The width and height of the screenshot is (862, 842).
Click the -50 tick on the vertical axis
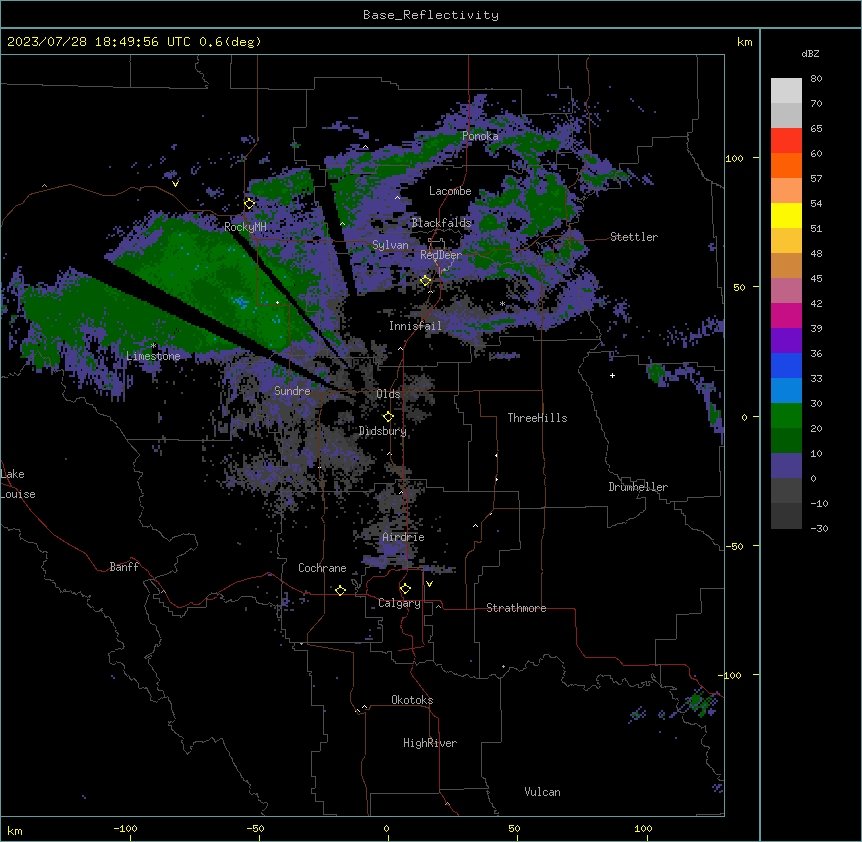(x=736, y=546)
